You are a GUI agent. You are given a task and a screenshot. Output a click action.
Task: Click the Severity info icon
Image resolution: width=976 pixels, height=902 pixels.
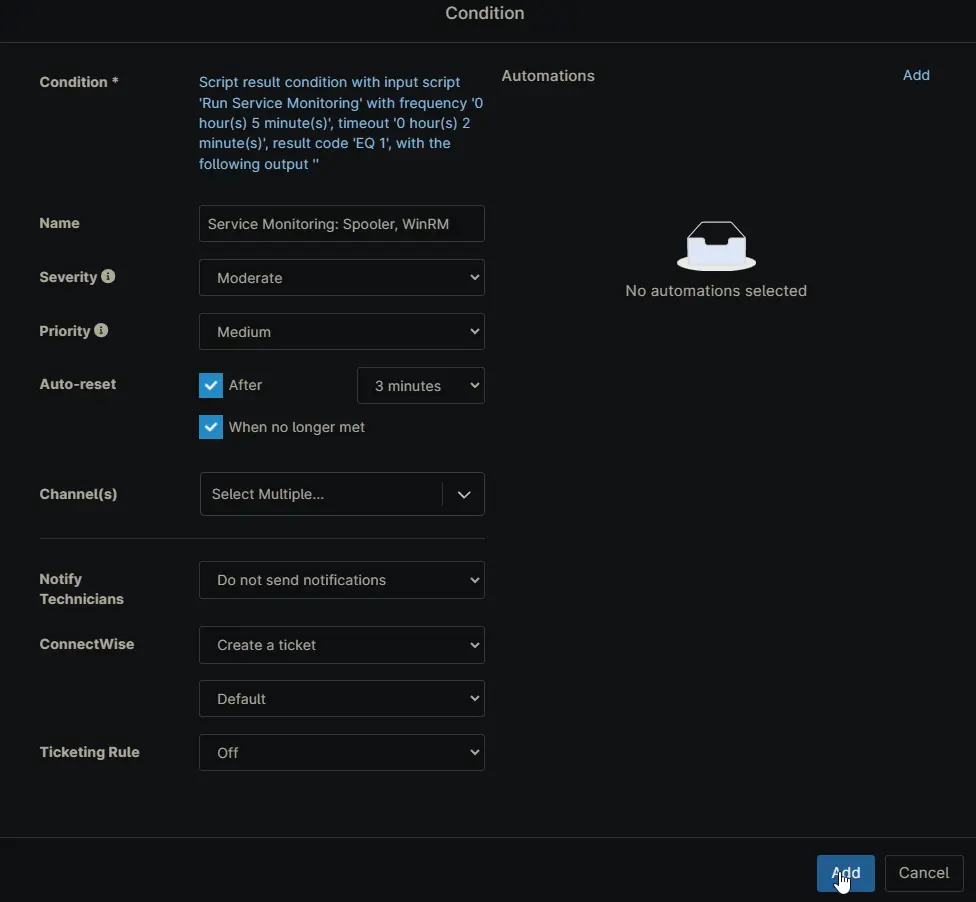coord(108,277)
